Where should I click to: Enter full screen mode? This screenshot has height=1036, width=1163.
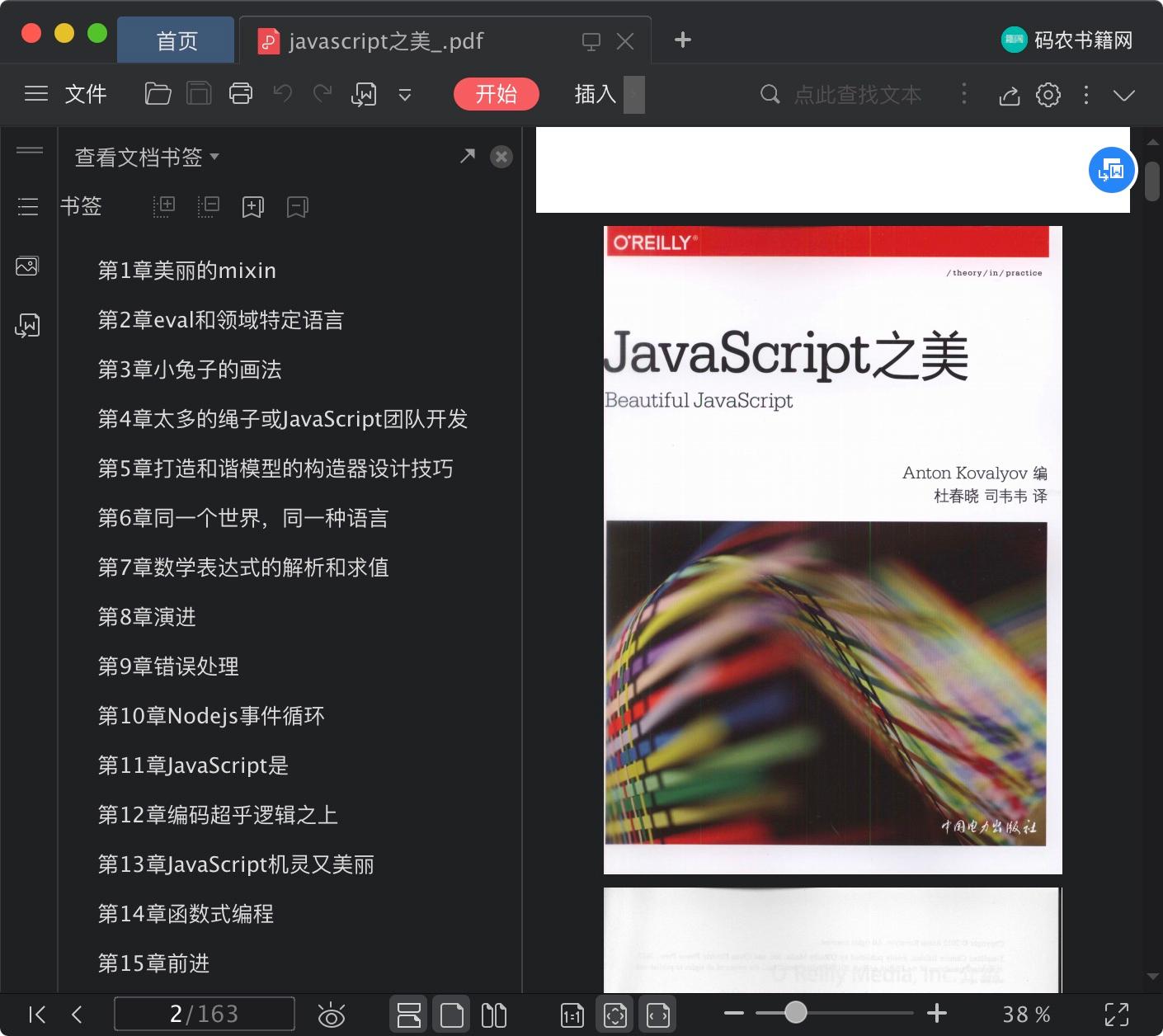pos(1117,1015)
